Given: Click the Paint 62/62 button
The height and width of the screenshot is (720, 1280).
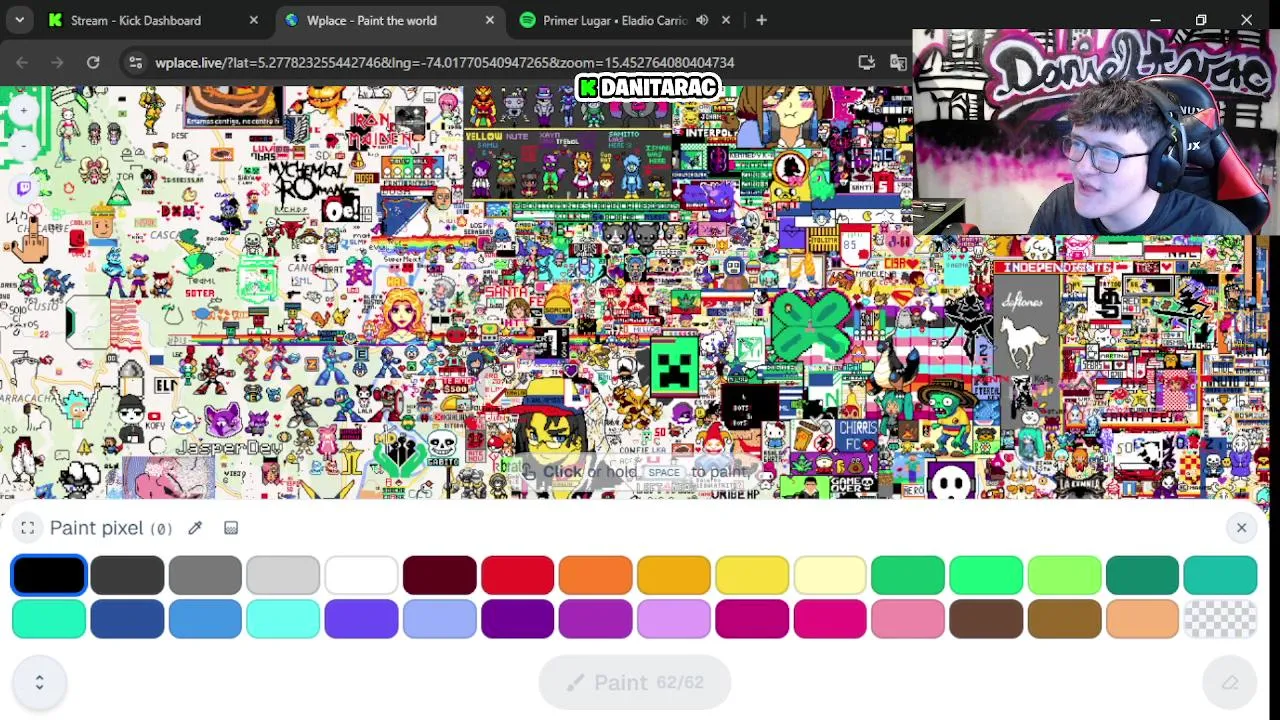Looking at the screenshot, I should tap(635, 683).
